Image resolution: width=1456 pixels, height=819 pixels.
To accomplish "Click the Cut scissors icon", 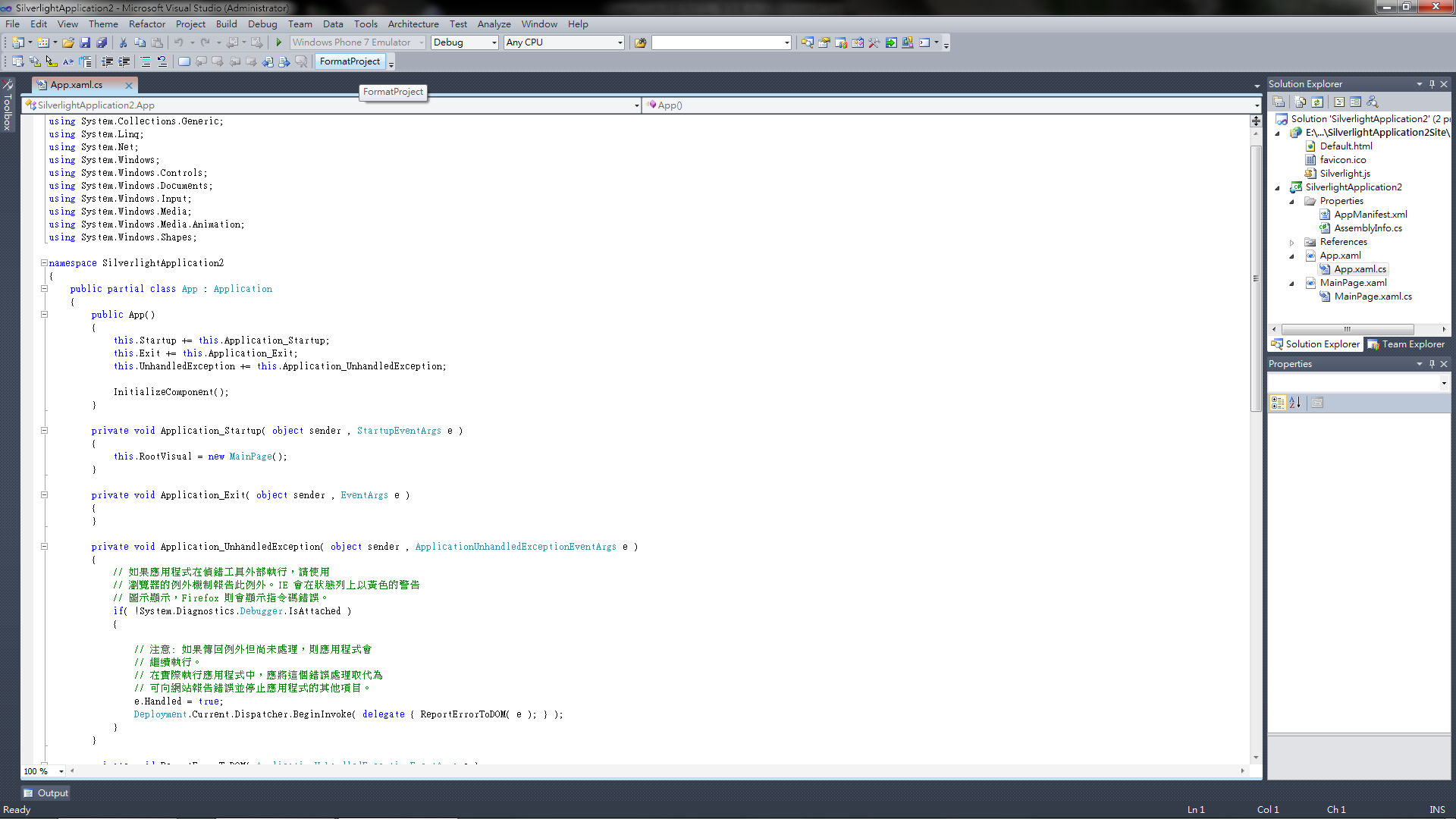I will 123,42.
